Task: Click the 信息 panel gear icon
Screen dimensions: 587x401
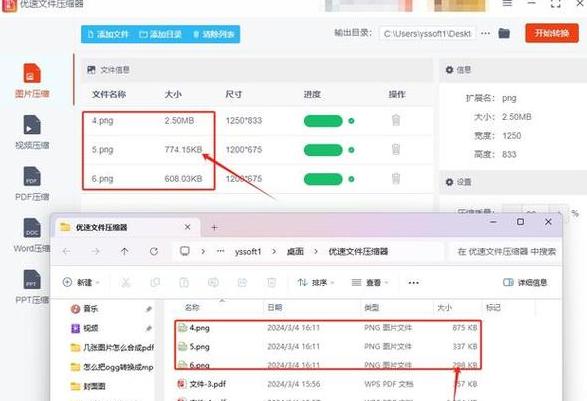Action: 449,70
